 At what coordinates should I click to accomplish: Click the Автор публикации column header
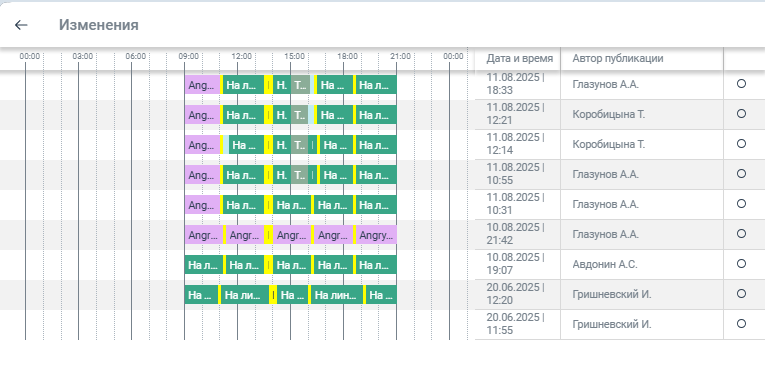pos(618,59)
